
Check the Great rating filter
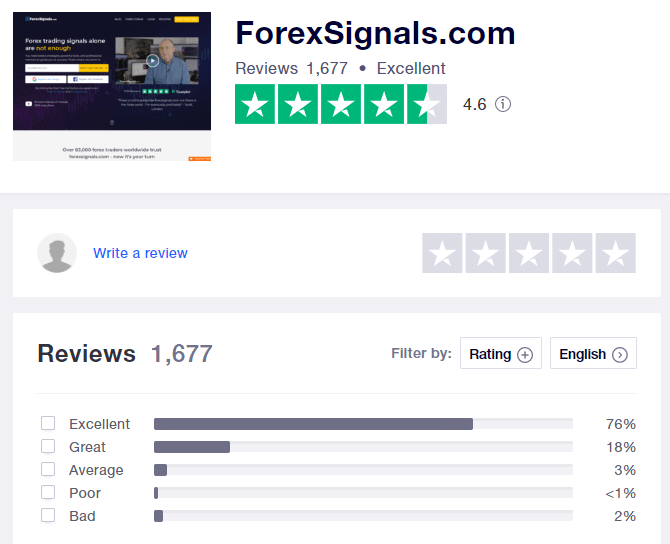(x=48, y=447)
